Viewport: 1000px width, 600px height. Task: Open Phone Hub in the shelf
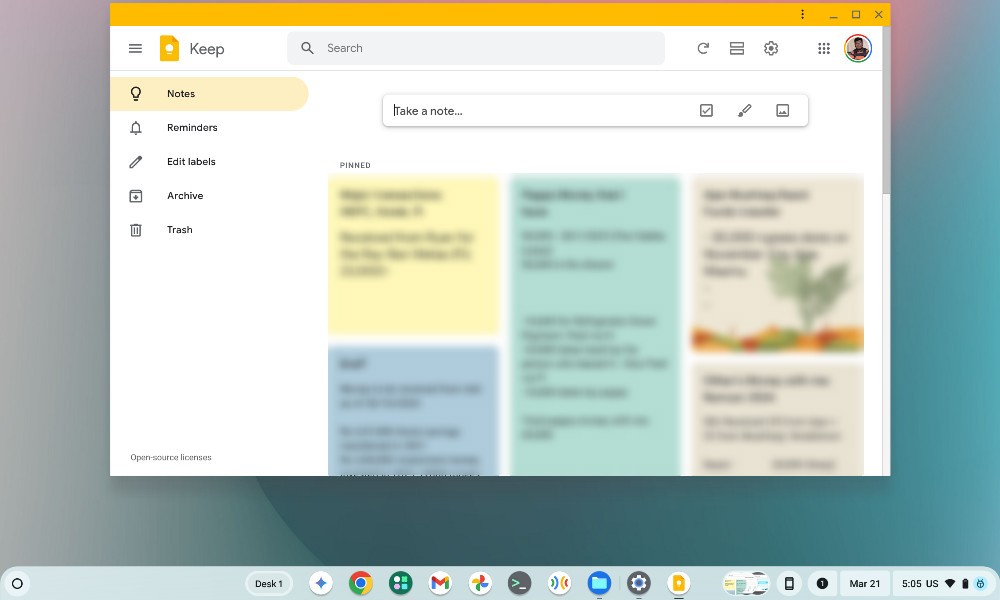[x=789, y=583]
